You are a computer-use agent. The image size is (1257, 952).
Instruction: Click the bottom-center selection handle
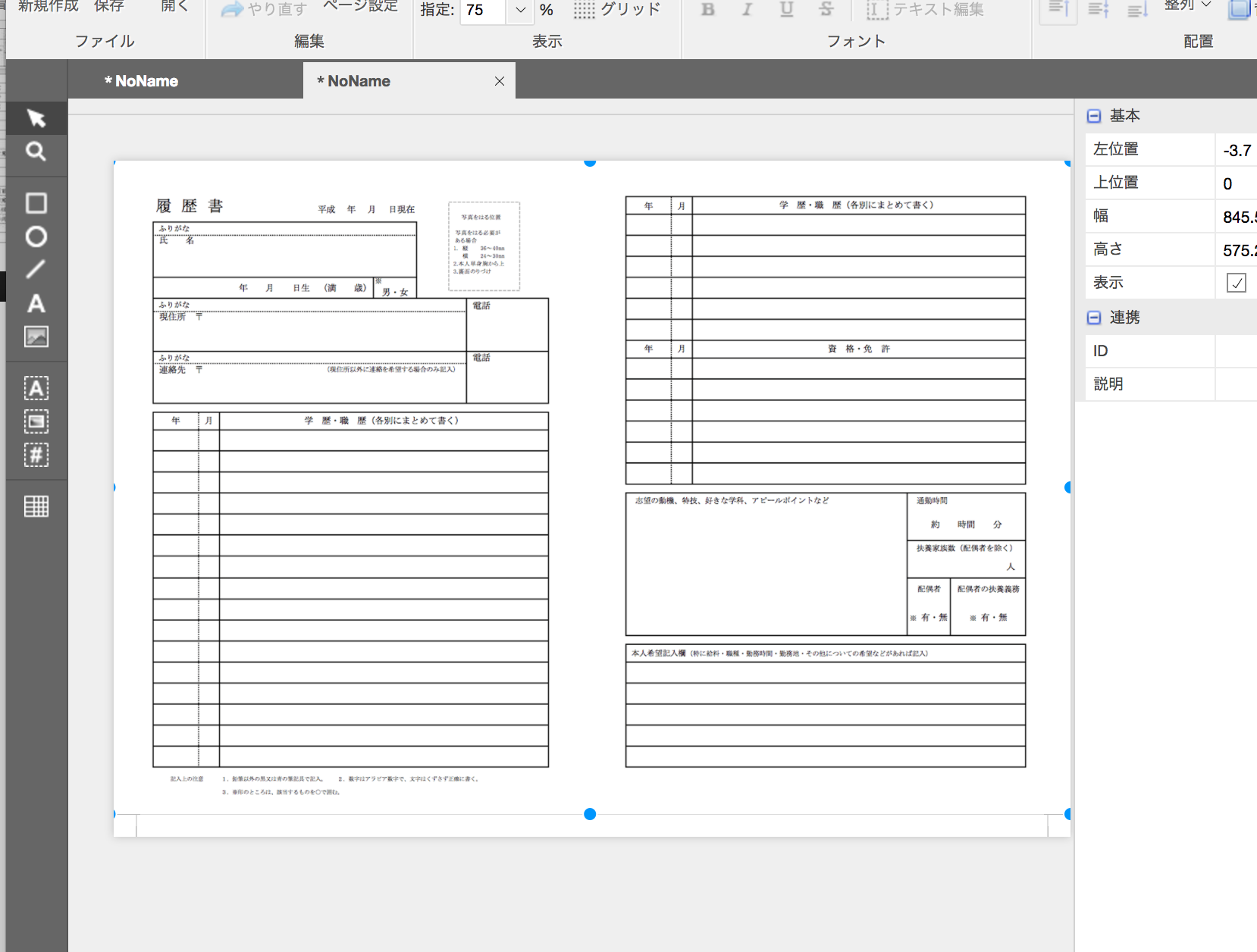pyautogui.click(x=590, y=814)
